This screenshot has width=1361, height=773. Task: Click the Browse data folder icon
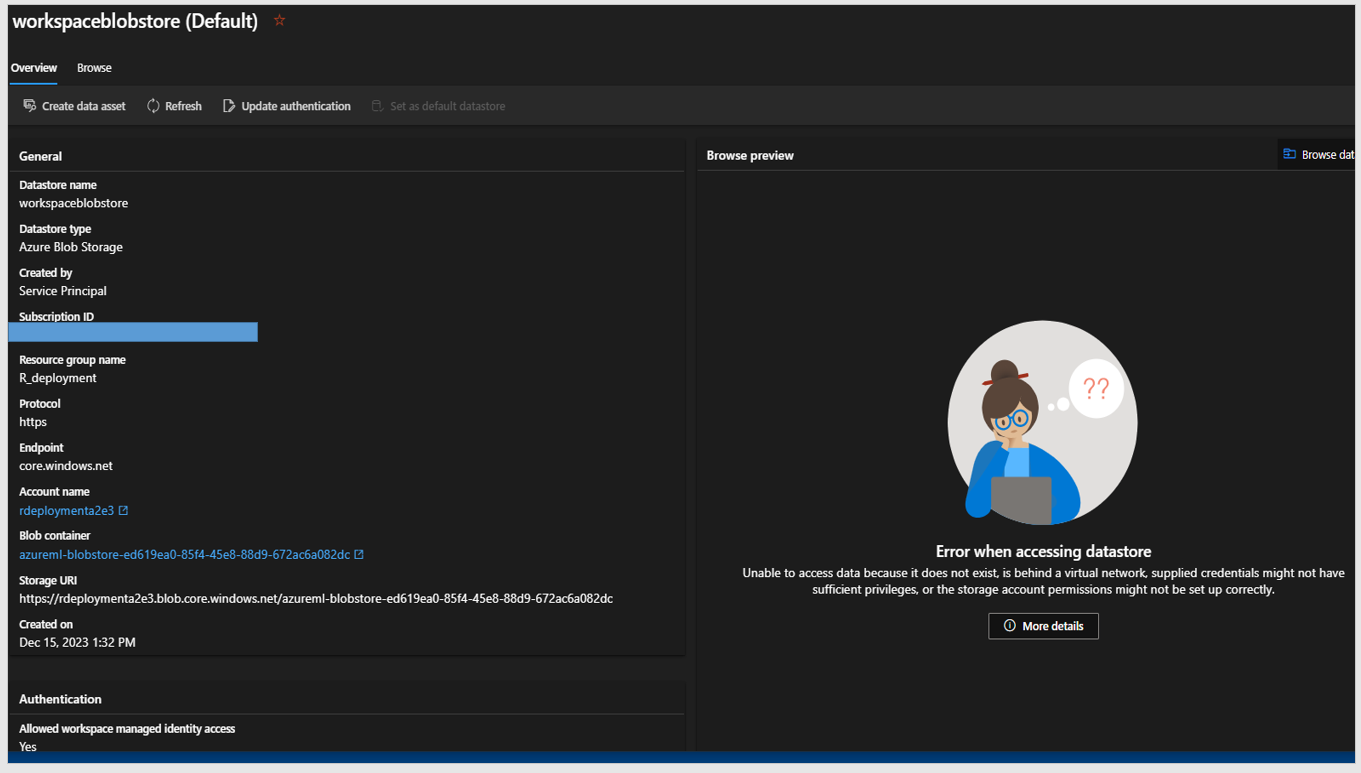1290,153
